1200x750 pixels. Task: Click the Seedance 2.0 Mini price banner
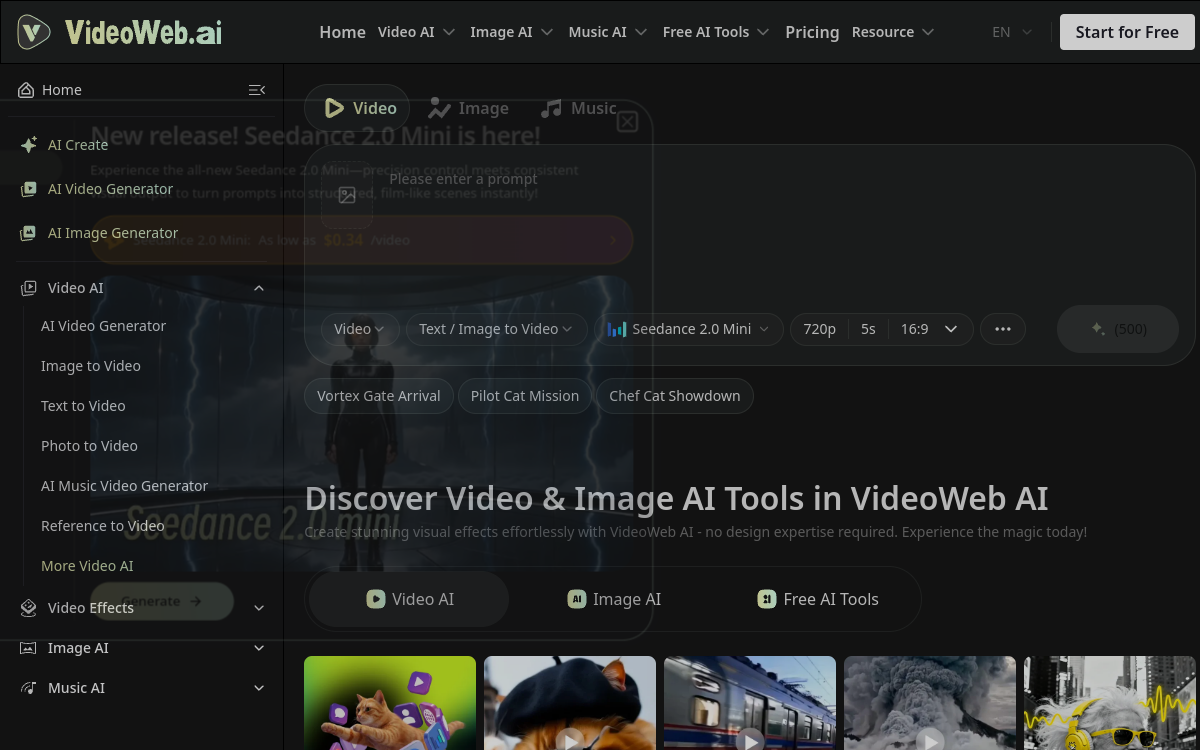point(362,240)
